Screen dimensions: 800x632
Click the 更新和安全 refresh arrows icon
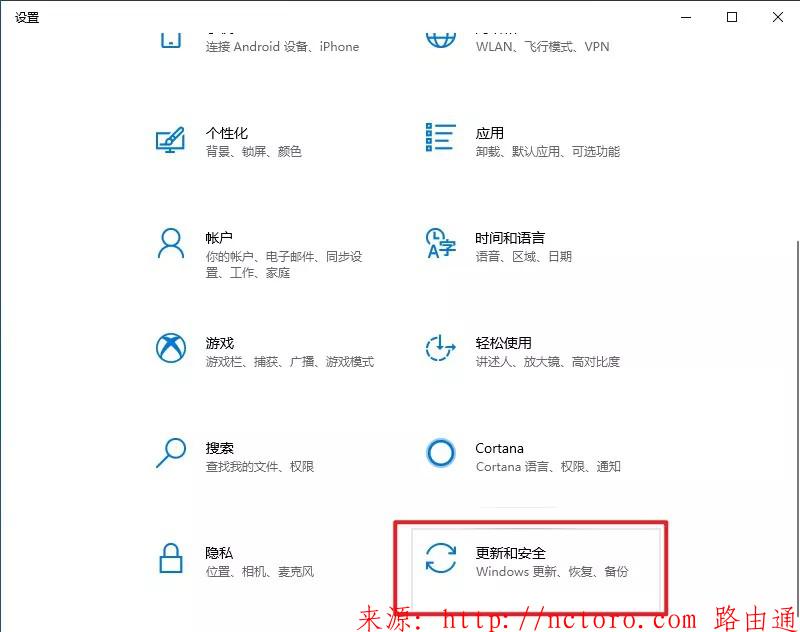tap(441, 558)
